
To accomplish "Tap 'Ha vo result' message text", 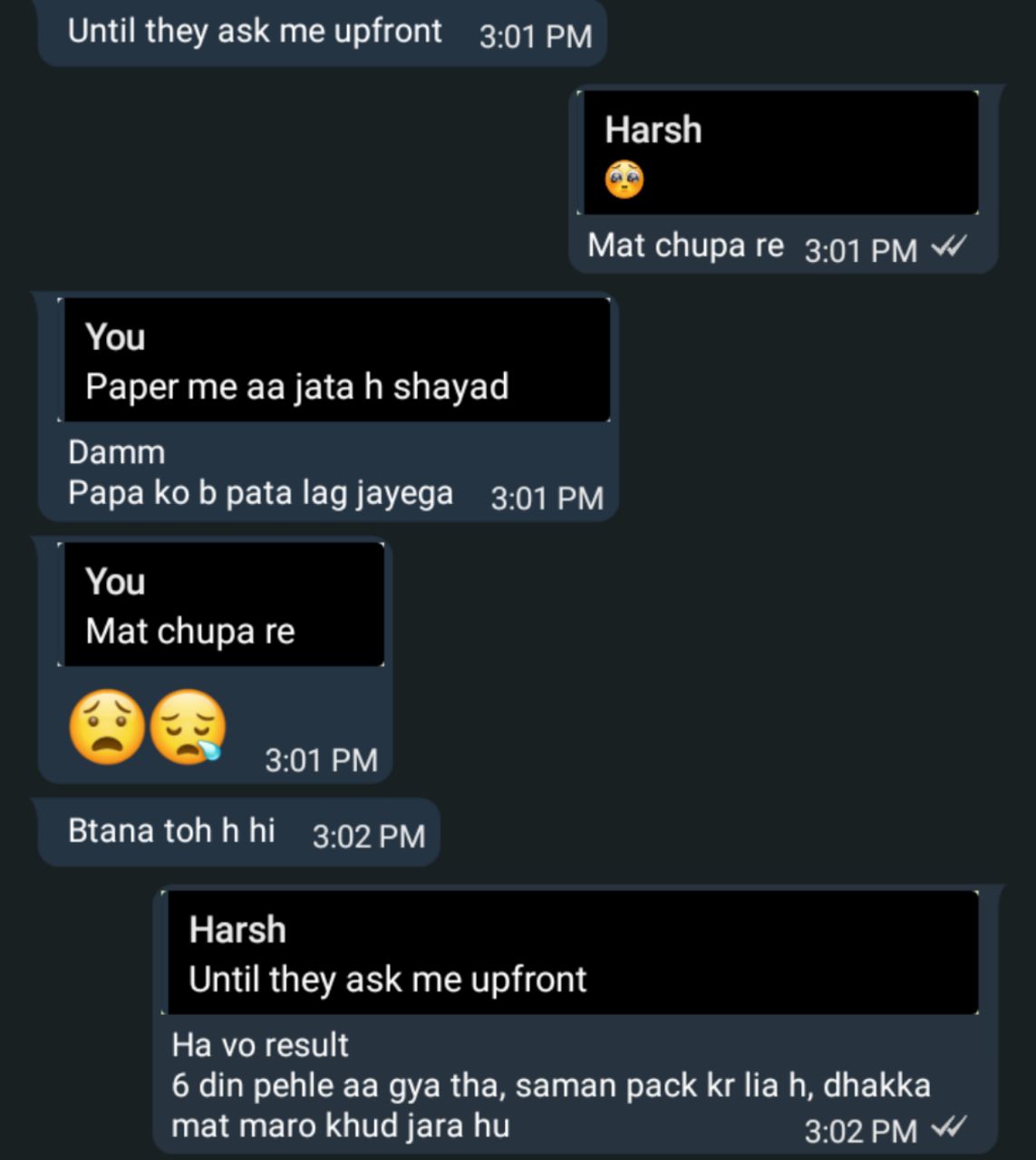I will (260, 1045).
